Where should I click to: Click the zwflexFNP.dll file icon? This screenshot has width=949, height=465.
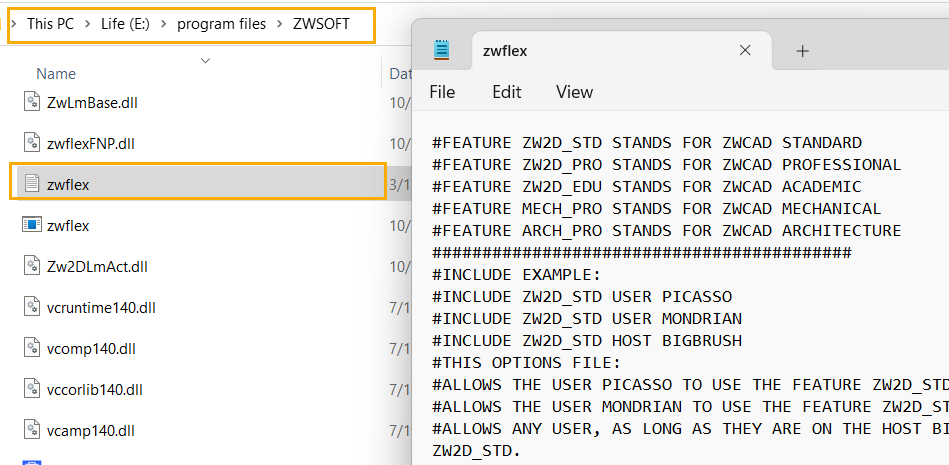32,143
